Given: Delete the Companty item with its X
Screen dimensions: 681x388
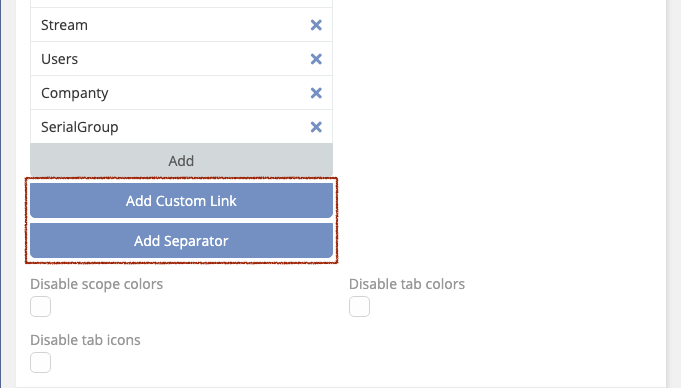Looking at the screenshot, I should (x=316, y=93).
